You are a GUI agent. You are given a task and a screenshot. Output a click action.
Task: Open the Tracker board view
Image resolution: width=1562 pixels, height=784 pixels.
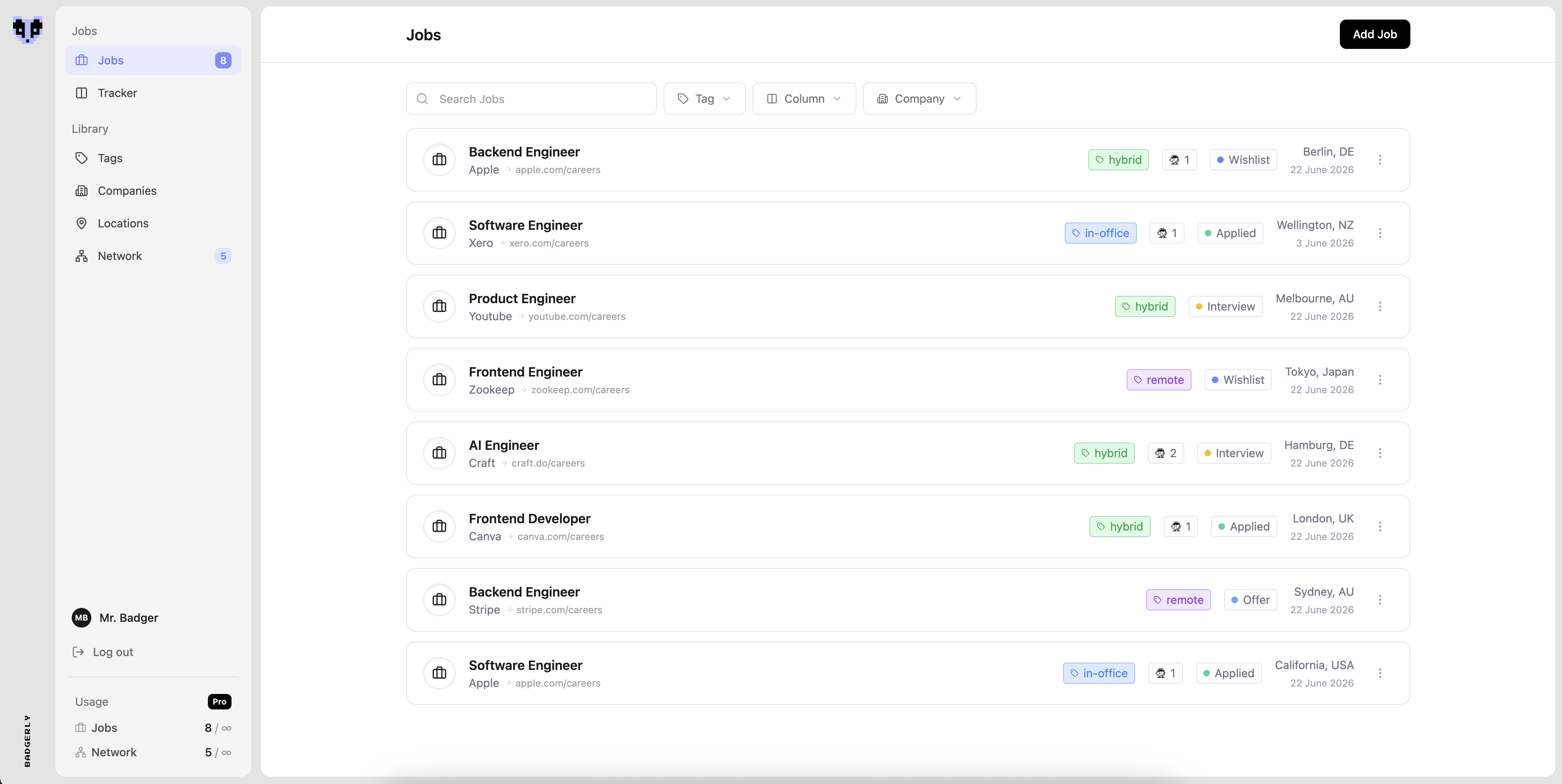point(153,93)
